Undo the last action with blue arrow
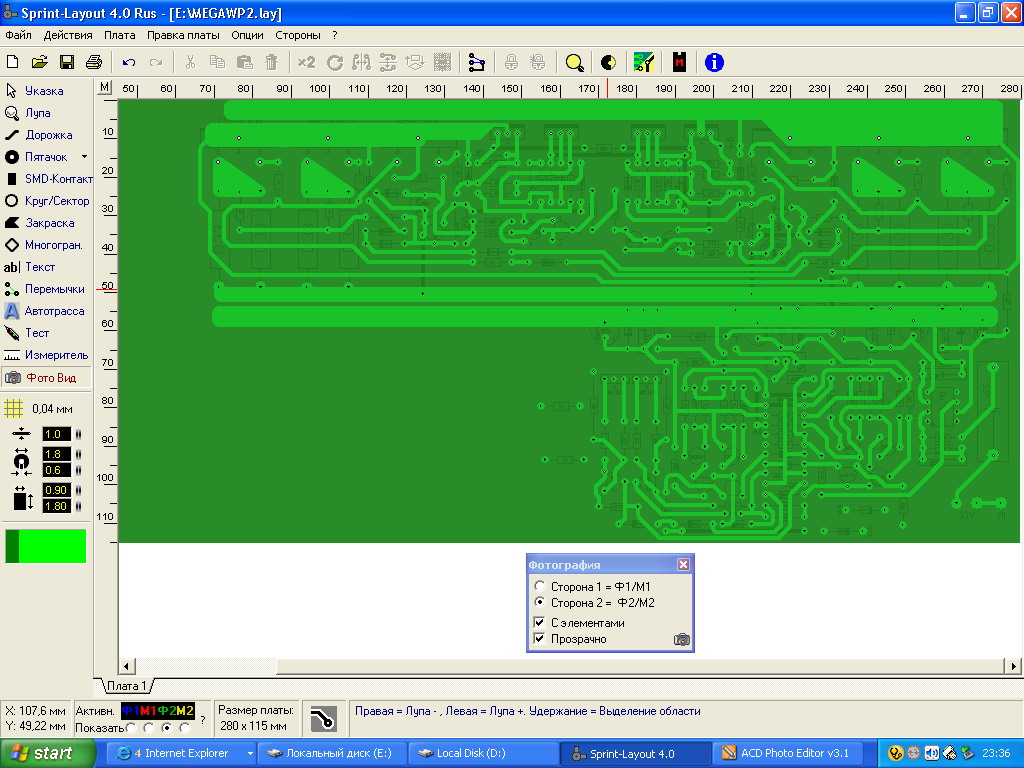The width and height of the screenshot is (1024, 768). 129,63
